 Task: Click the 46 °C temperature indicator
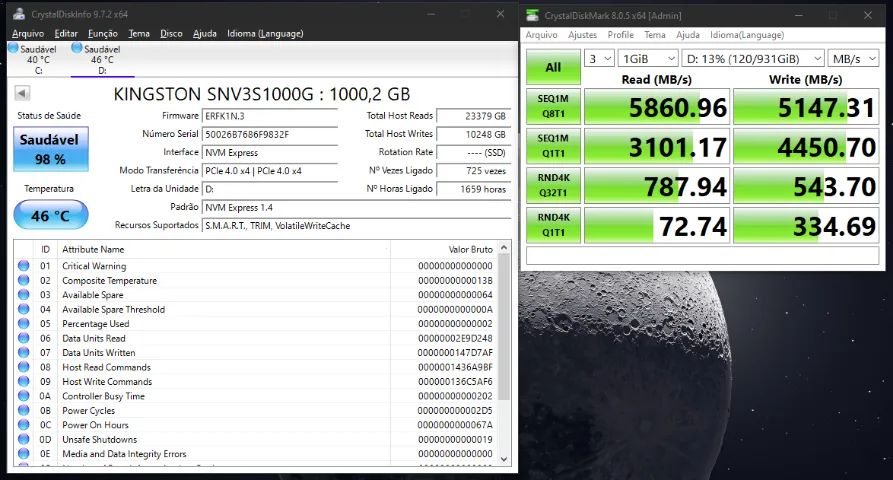(51, 215)
